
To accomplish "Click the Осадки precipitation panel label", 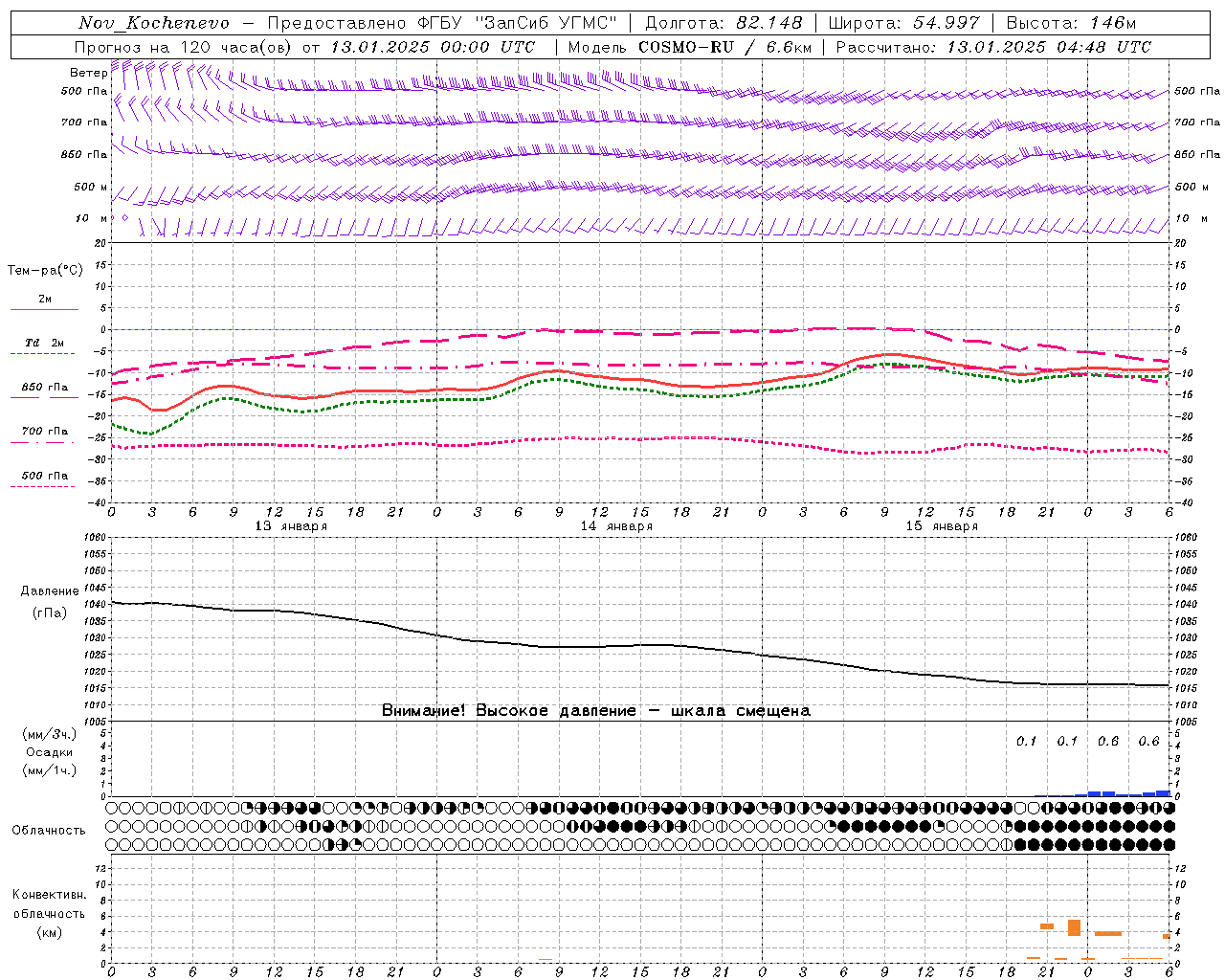I will click(x=49, y=752).
